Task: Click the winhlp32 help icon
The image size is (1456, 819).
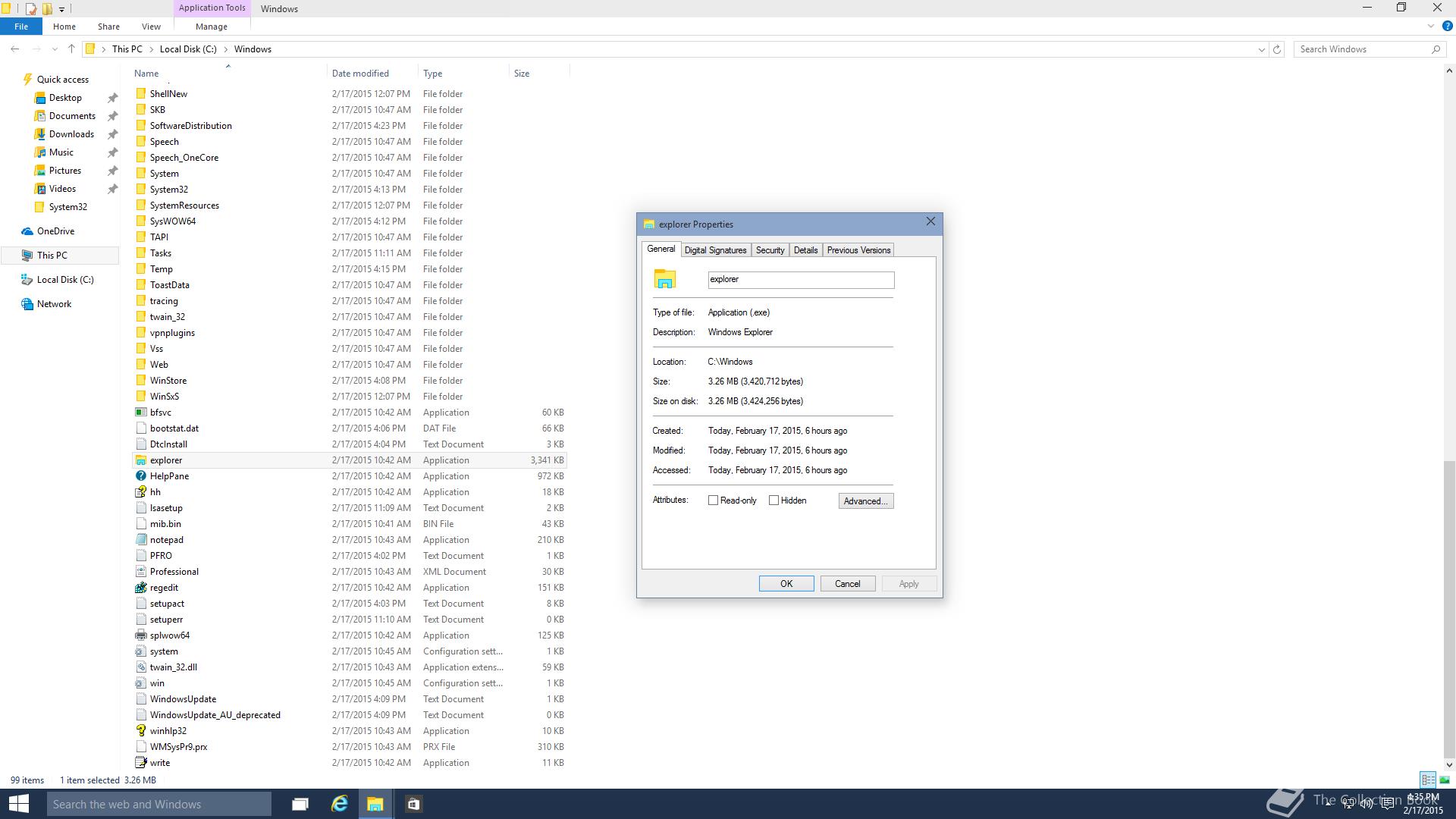Action: (x=140, y=731)
